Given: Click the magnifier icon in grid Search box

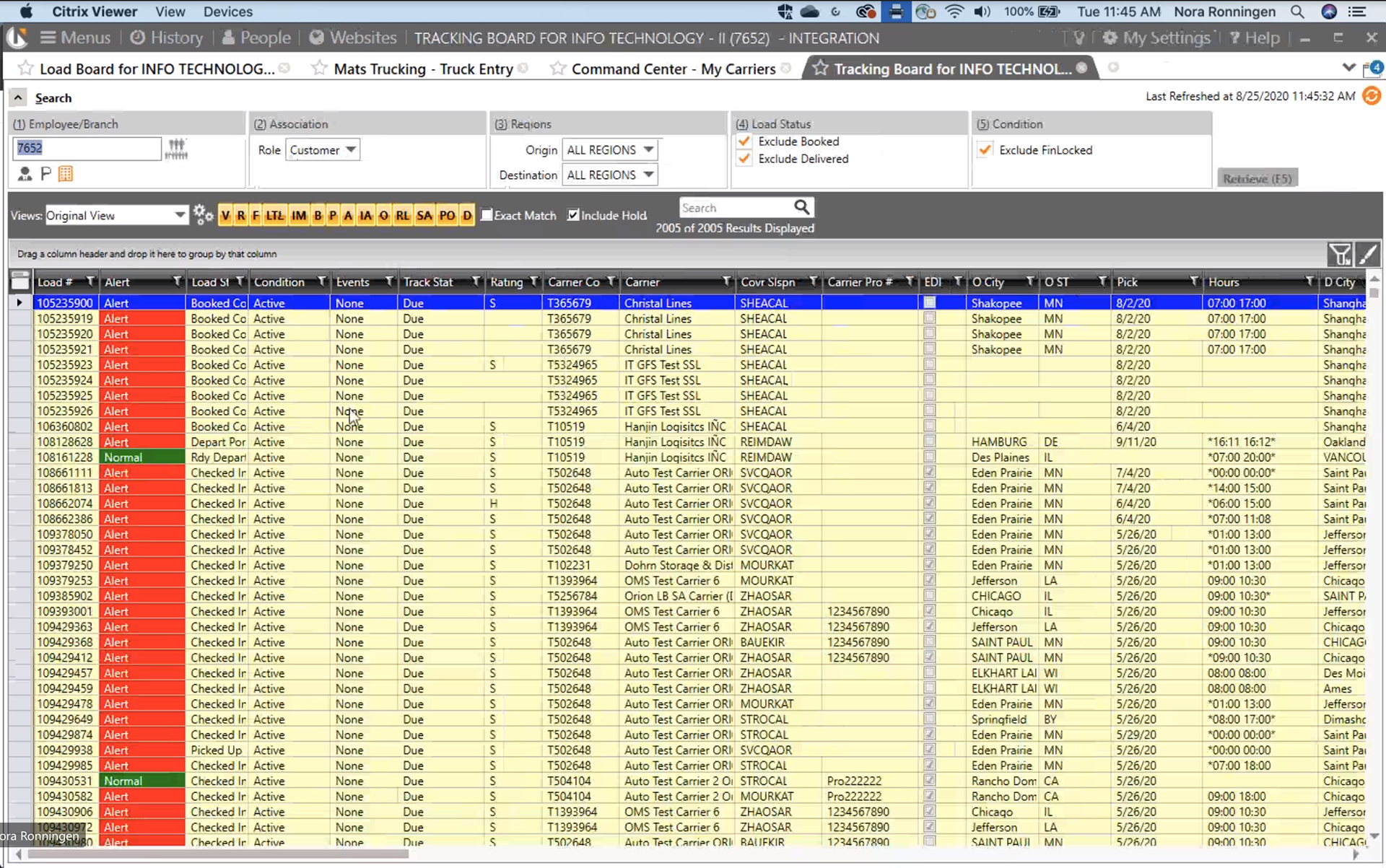Looking at the screenshot, I should tap(801, 208).
